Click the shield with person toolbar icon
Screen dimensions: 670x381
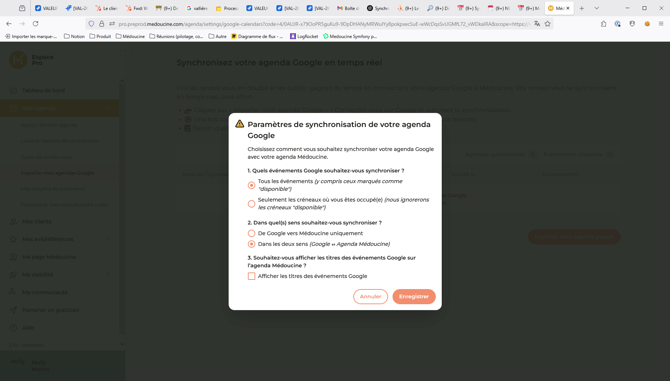coord(632,24)
